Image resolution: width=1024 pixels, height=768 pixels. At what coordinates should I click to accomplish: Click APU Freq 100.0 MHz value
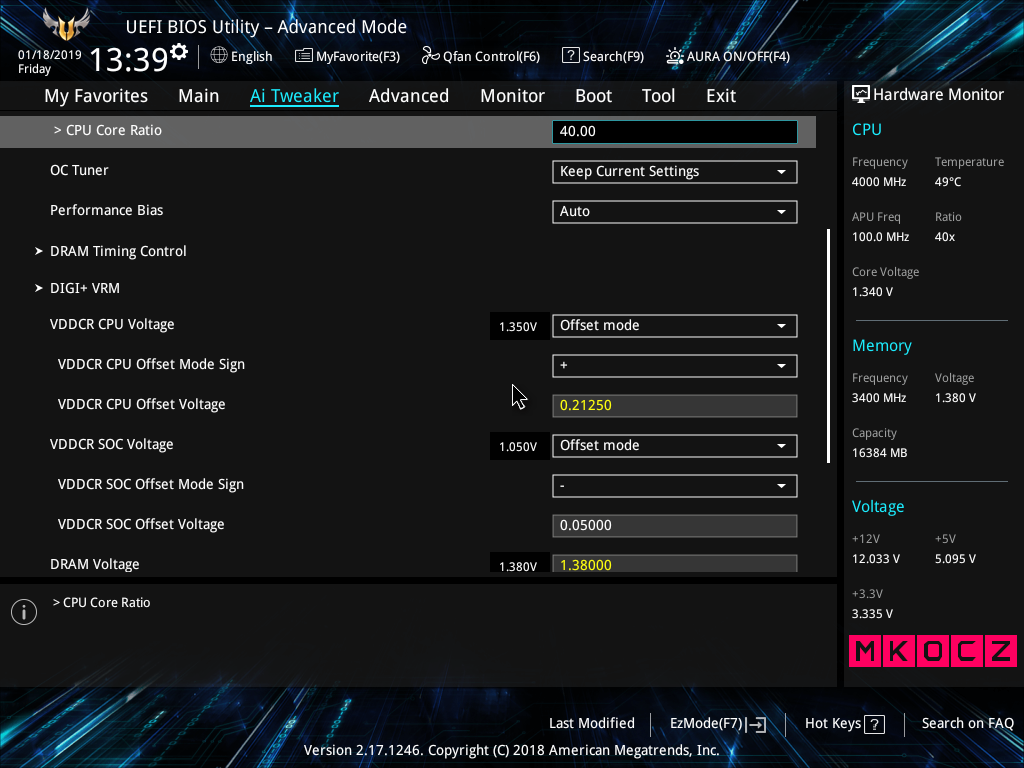coord(880,237)
